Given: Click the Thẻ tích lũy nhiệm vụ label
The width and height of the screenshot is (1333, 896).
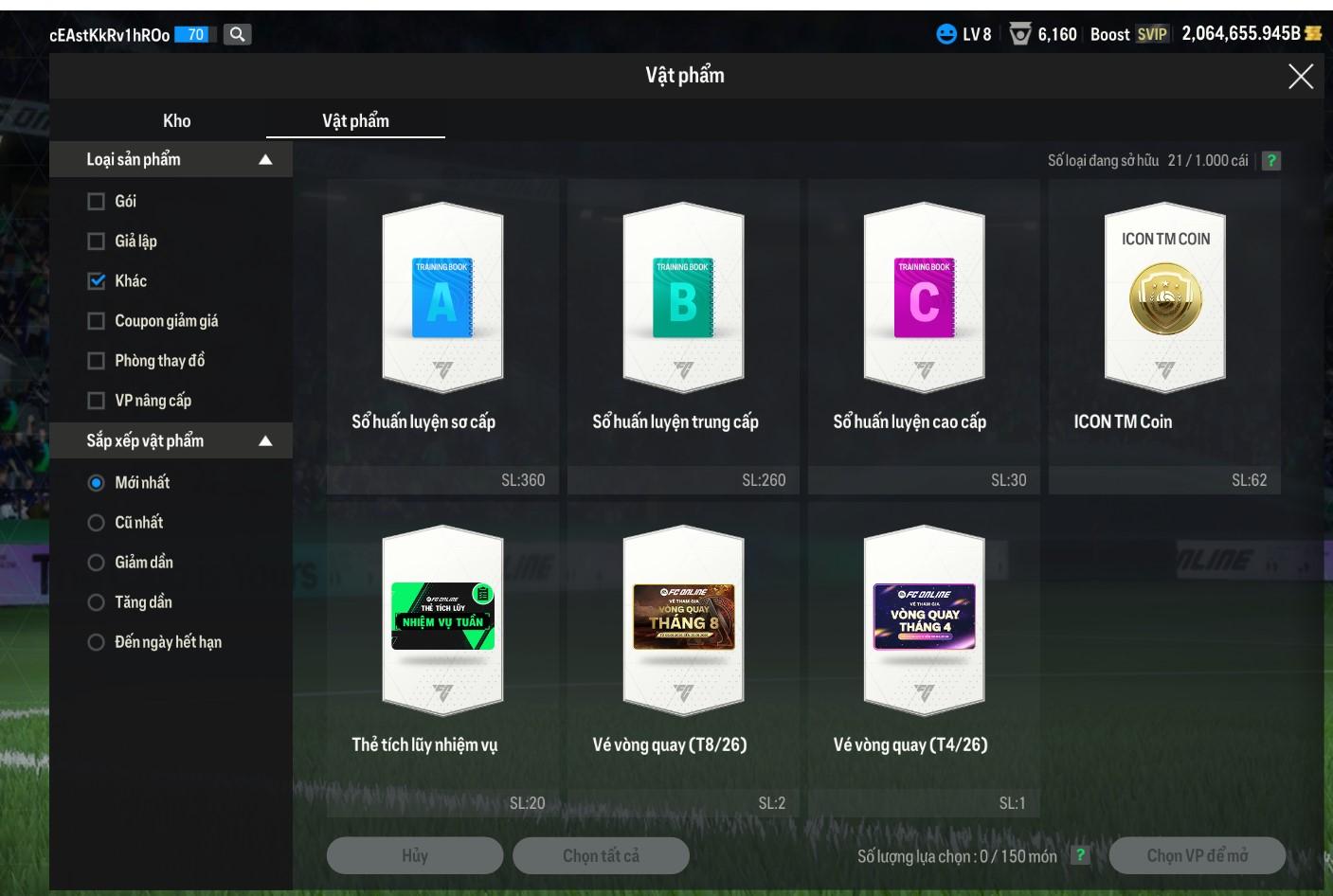Looking at the screenshot, I should coord(424,744).
